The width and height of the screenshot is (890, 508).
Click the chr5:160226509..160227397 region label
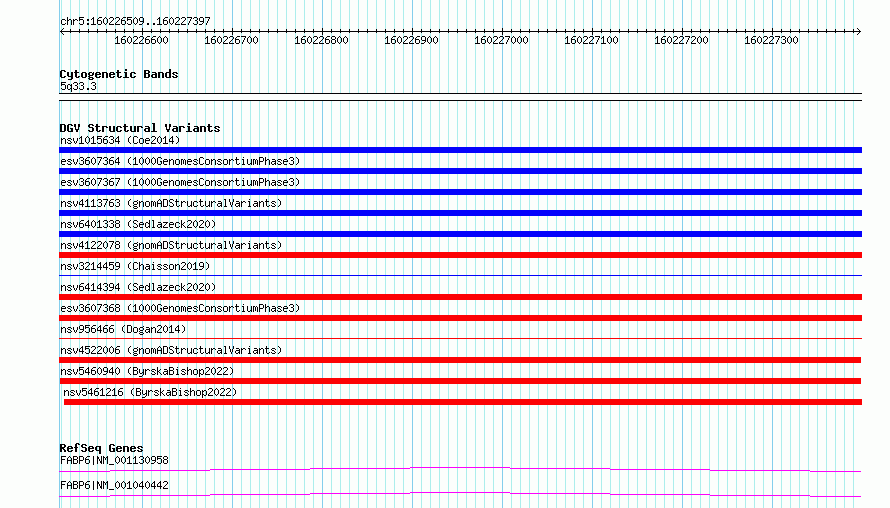135,21
